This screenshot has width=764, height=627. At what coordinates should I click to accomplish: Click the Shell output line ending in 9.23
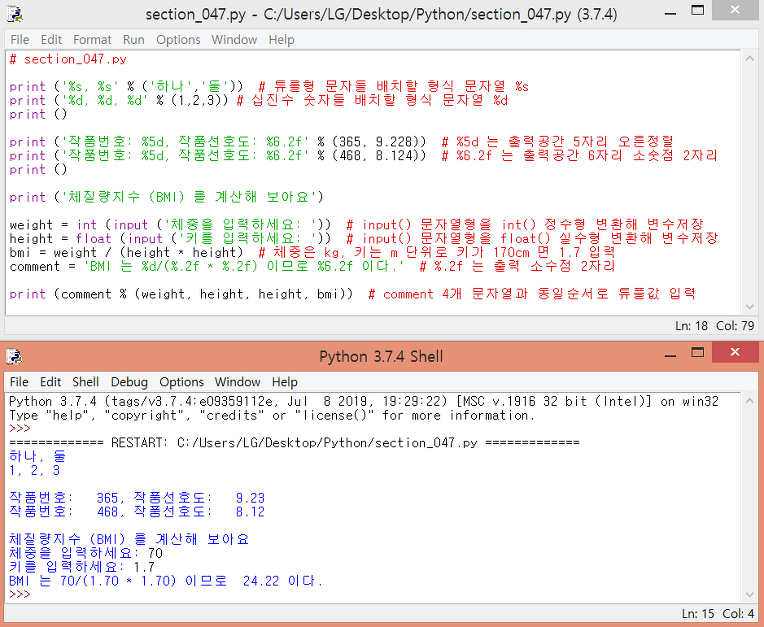[137, 498]
